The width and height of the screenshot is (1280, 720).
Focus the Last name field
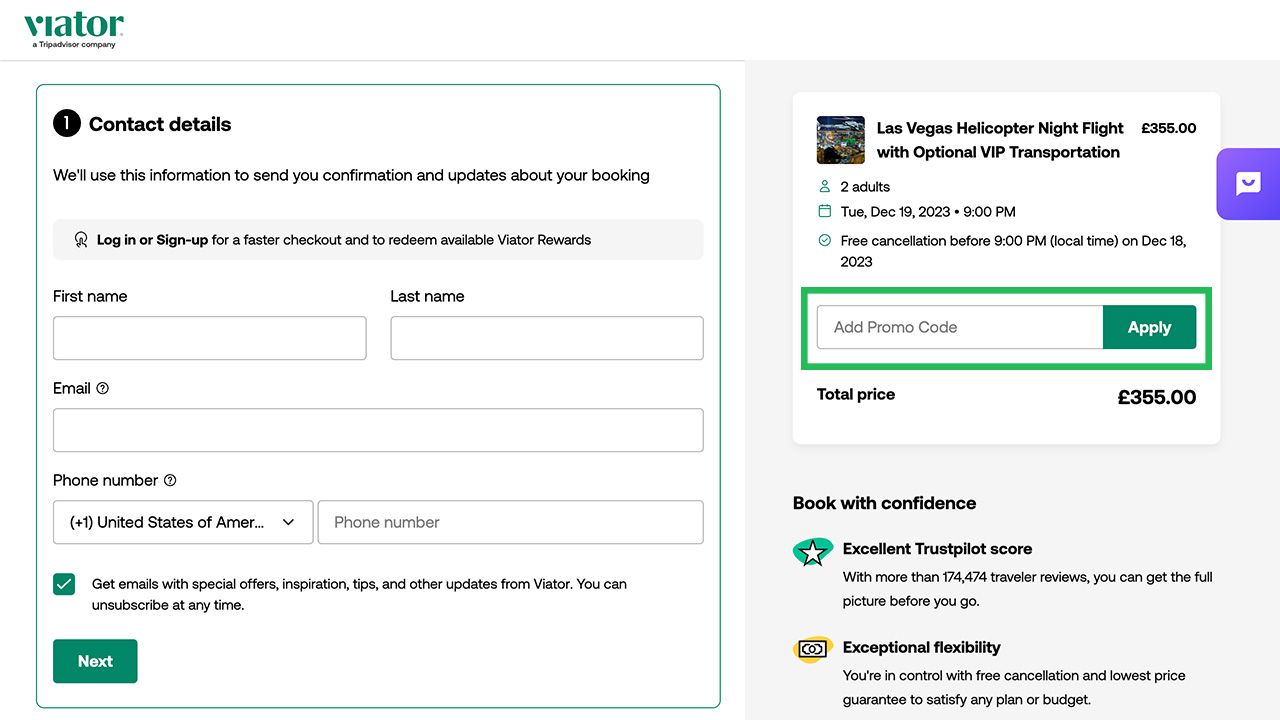547,338
